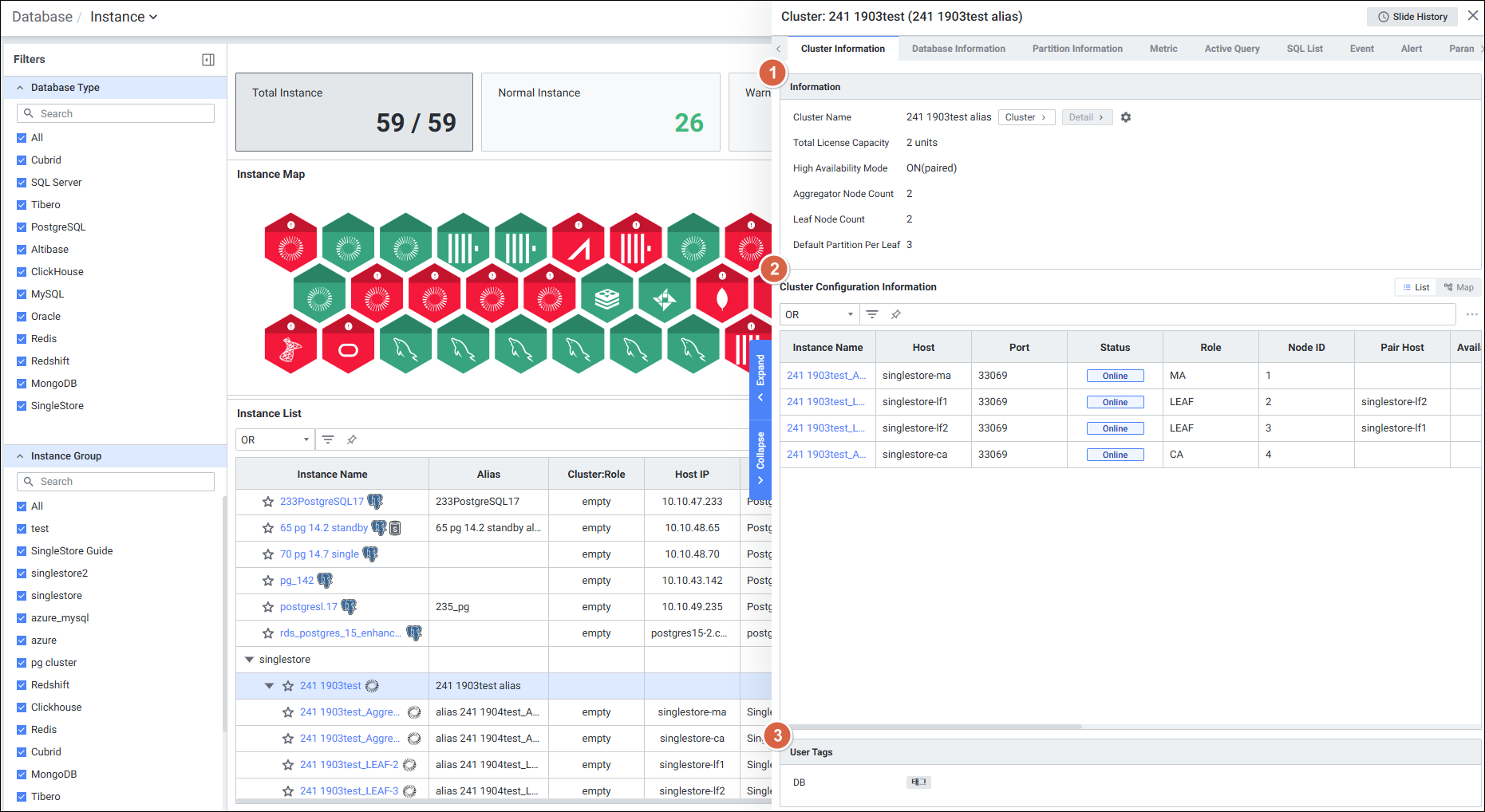Collapse the Filters sidebar panel icon
Viewport: 1485px width, 812px height.
coord(208,60)
